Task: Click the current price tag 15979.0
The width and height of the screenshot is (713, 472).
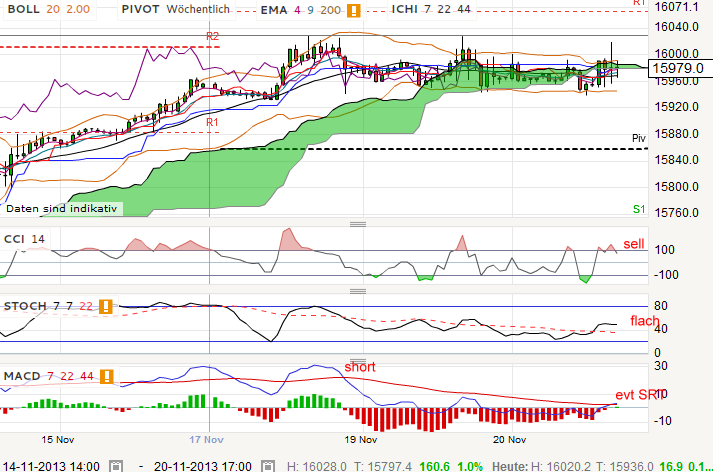Action: (x=679, y=68)
